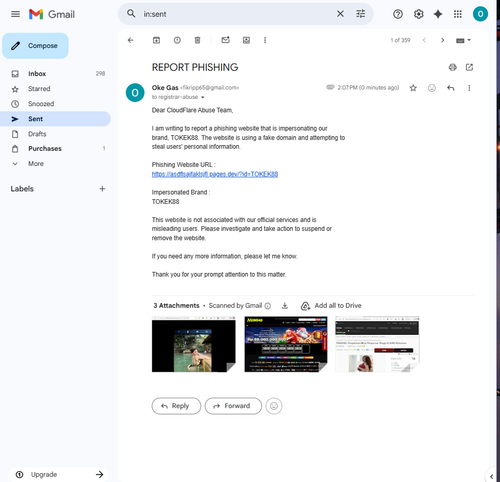Open the Scanned by Gmail info icon

[268, 306]
